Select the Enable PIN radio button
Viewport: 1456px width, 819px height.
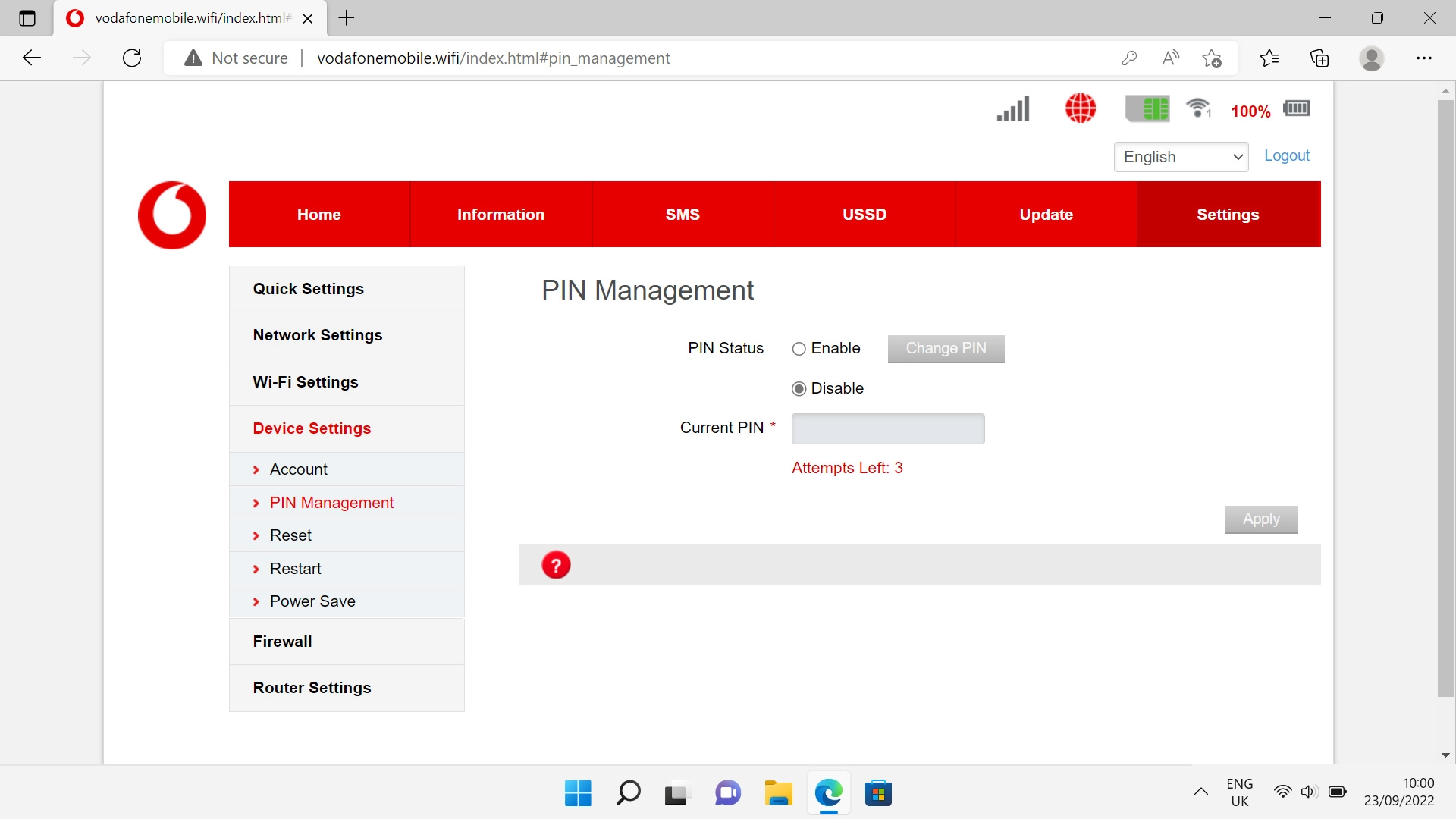click(x=799, y=349)
